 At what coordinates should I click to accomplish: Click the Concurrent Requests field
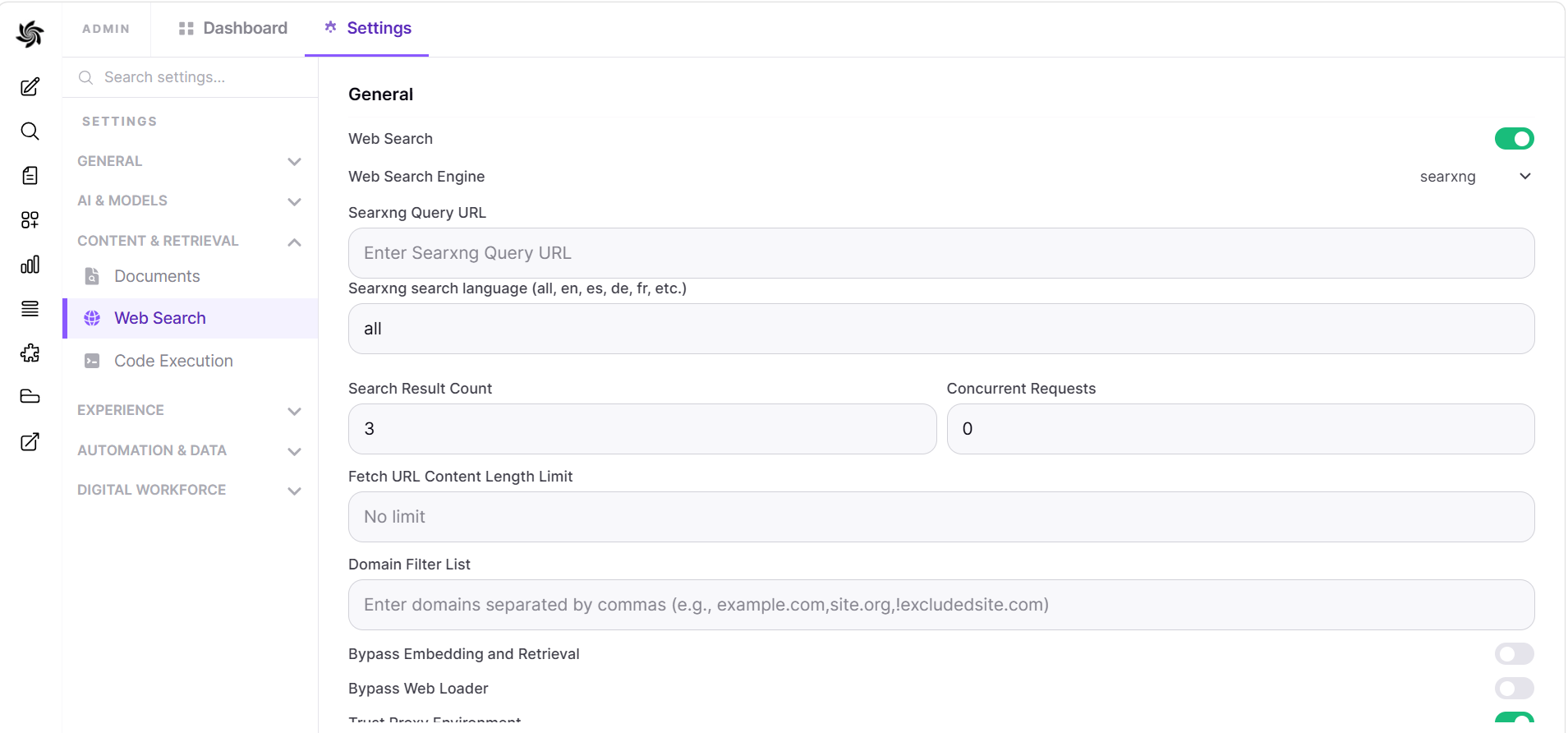click(x=1241, y=429)
